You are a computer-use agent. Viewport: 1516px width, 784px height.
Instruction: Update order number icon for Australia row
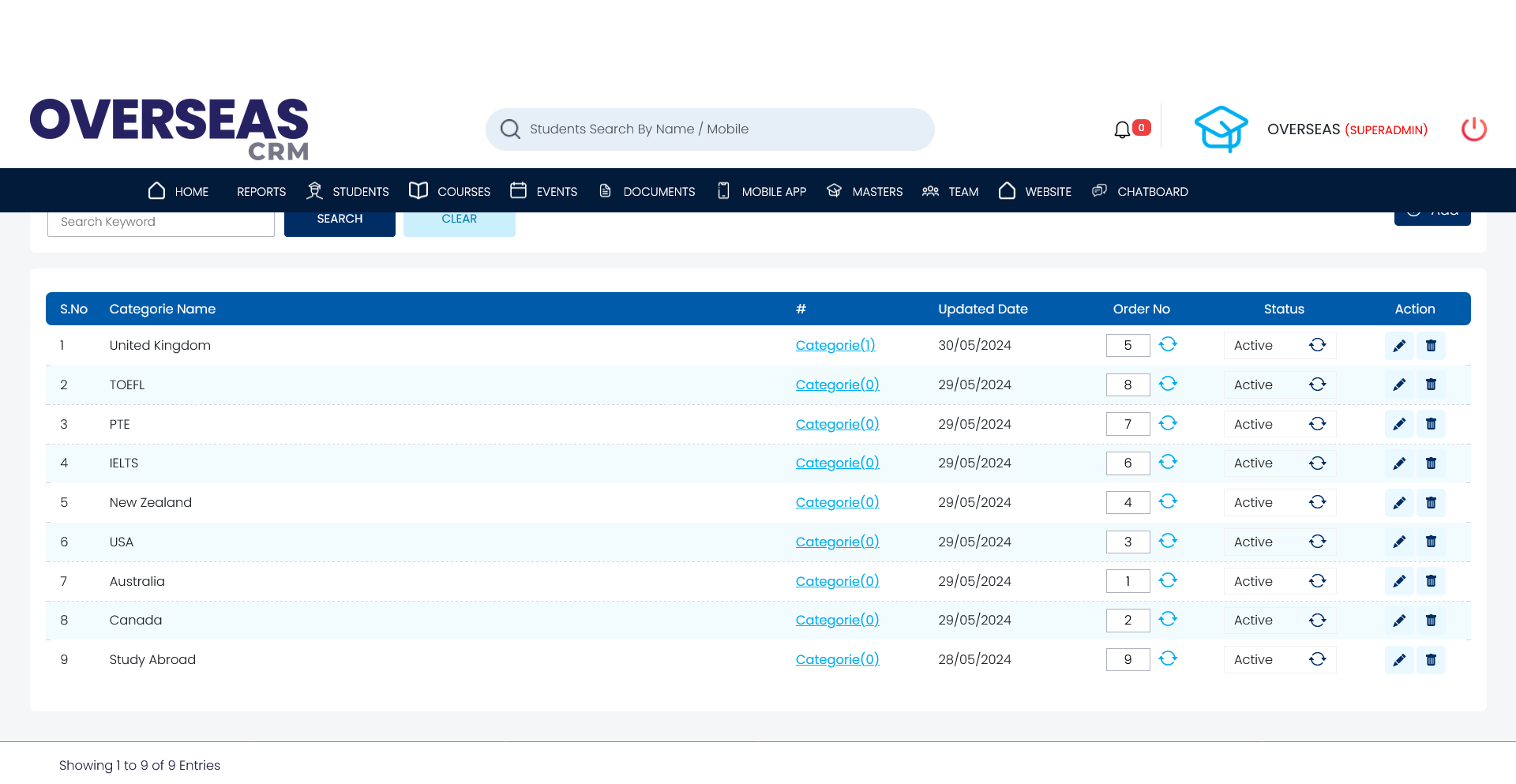coord(1168,580)
